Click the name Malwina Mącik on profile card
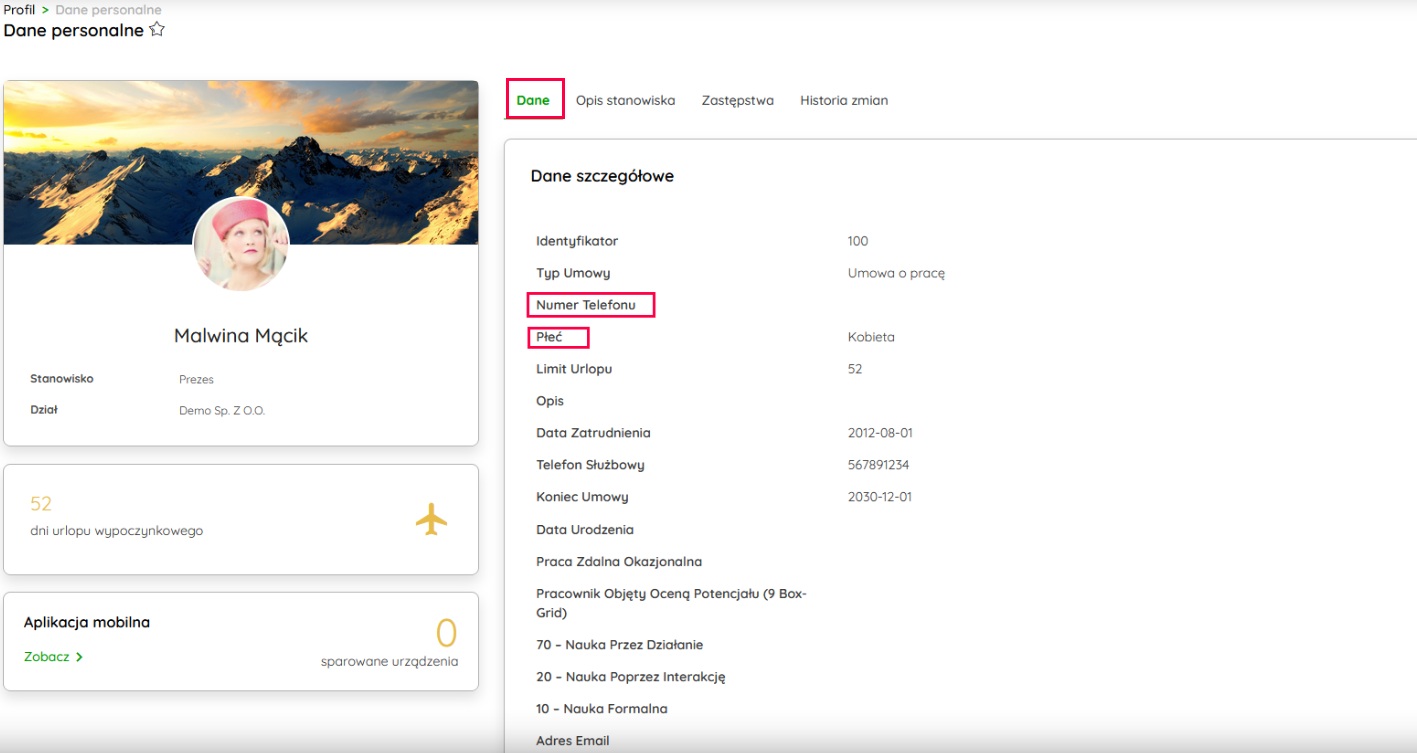This screenshot has height=753, width=1417. click(241, 336)
